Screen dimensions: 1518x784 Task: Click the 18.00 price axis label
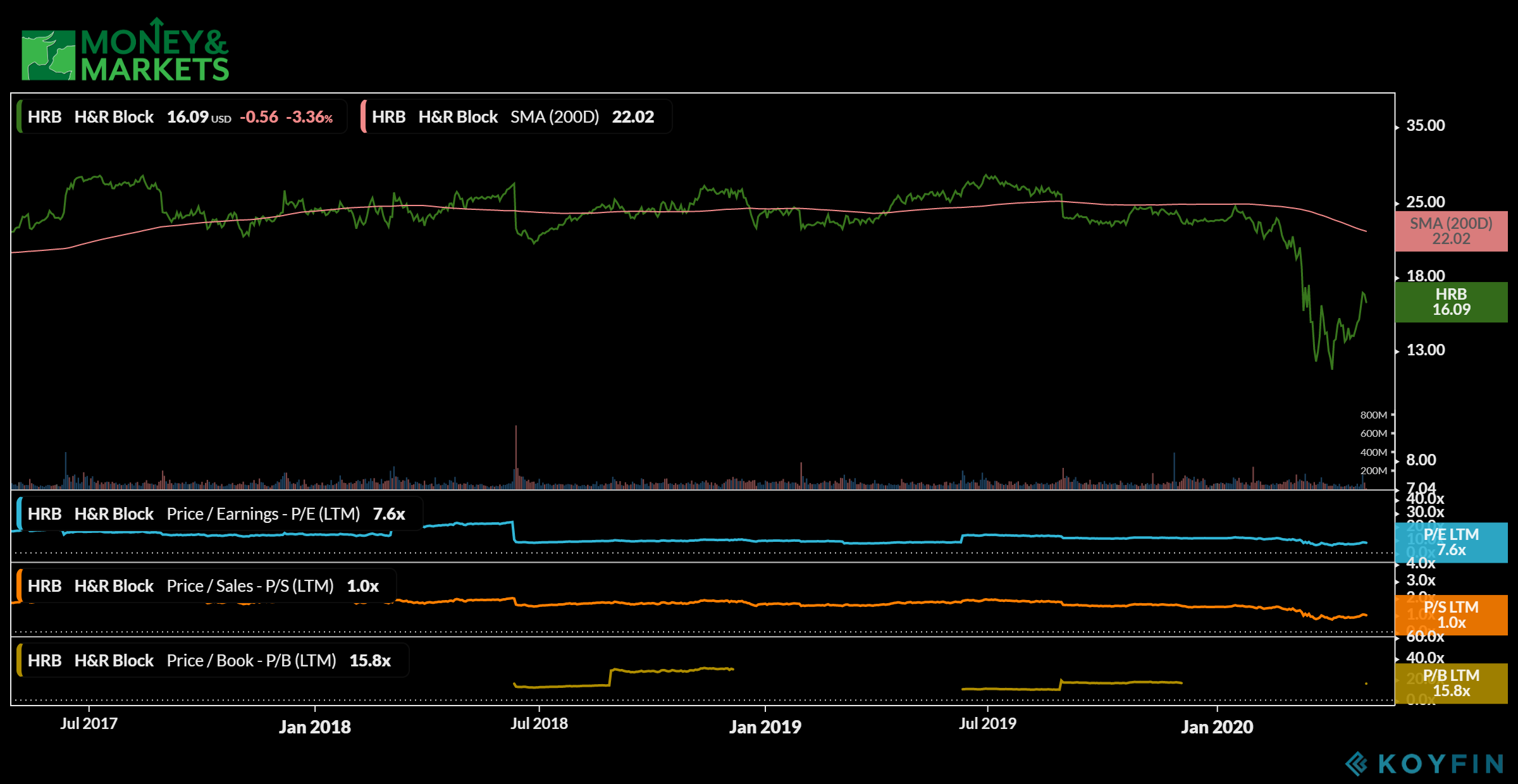[x=1426, y=276]
